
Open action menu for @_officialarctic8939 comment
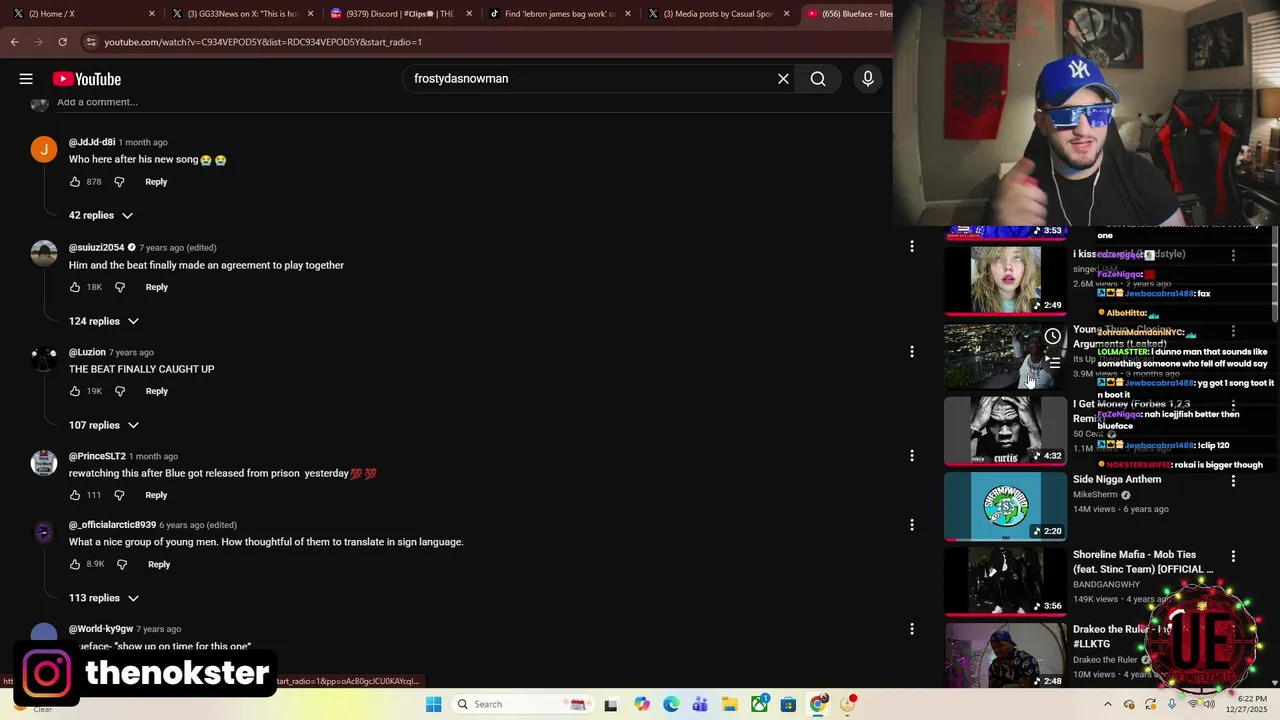[911, 525]
